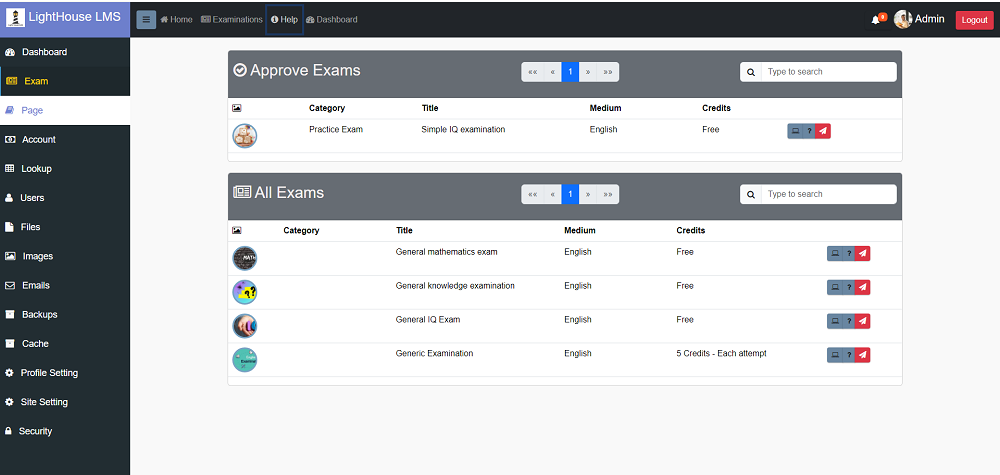Jump to last page in All Exams pagination

coord(608,194)
